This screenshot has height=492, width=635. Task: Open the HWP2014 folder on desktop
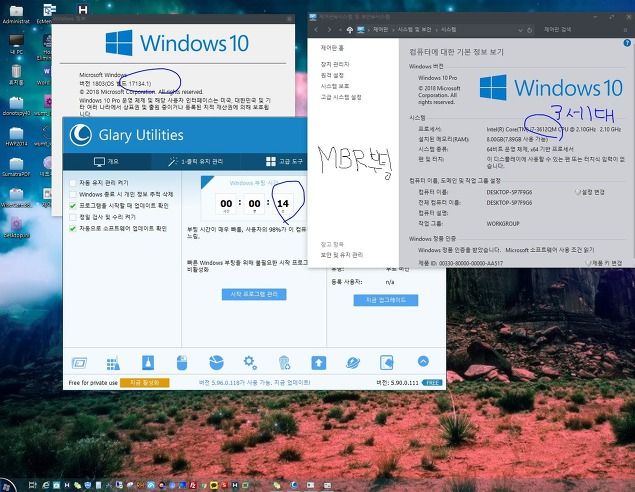[16, 137]
